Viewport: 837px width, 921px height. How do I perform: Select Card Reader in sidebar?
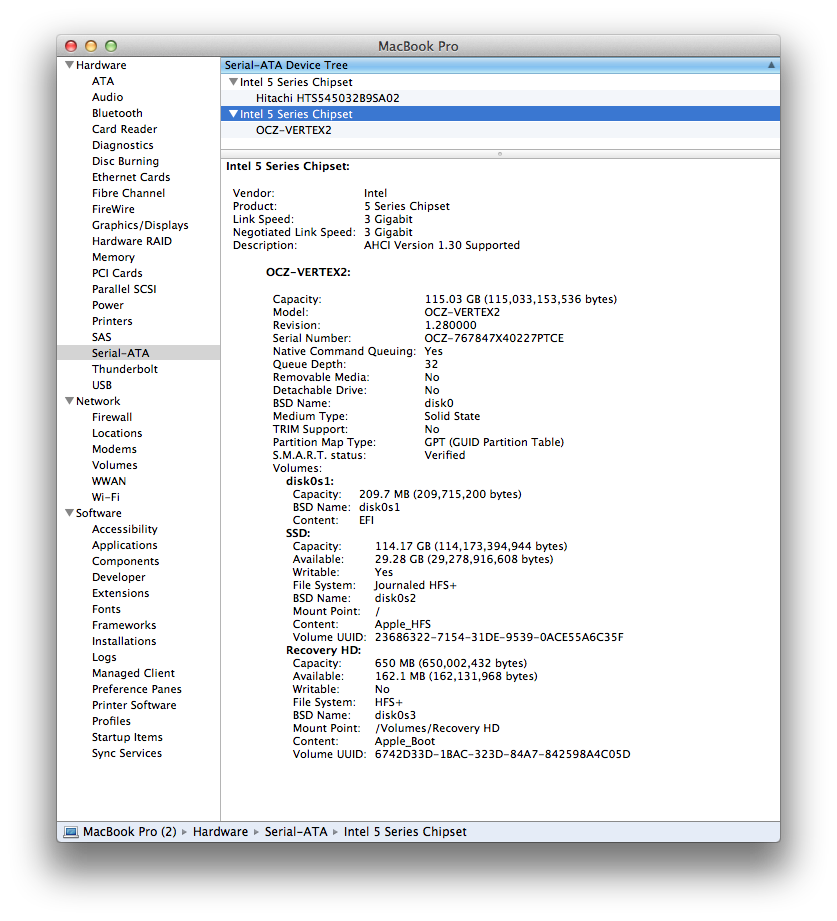[x=125, y=129]
